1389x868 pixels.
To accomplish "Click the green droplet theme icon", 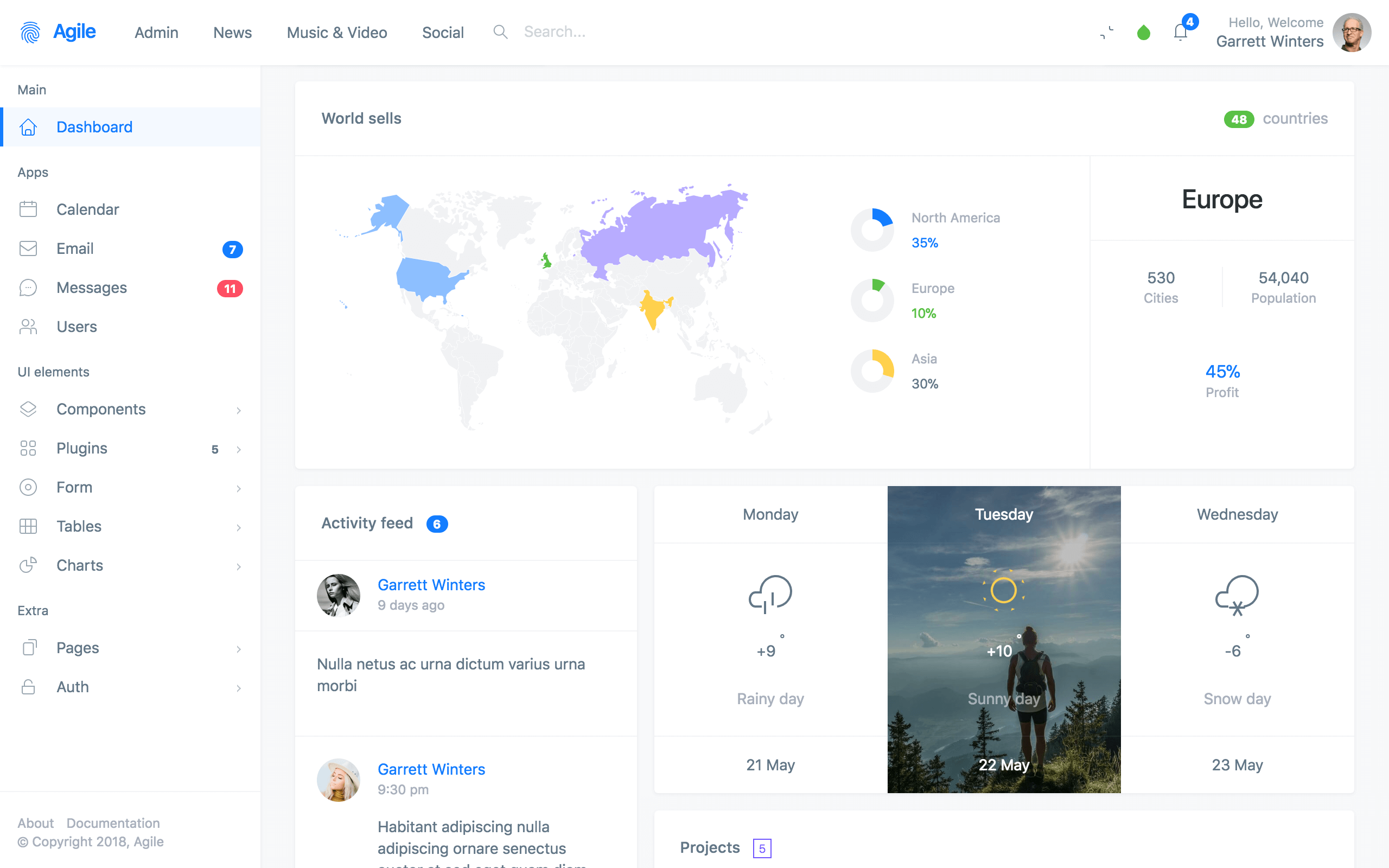I will coord(1143,33).
